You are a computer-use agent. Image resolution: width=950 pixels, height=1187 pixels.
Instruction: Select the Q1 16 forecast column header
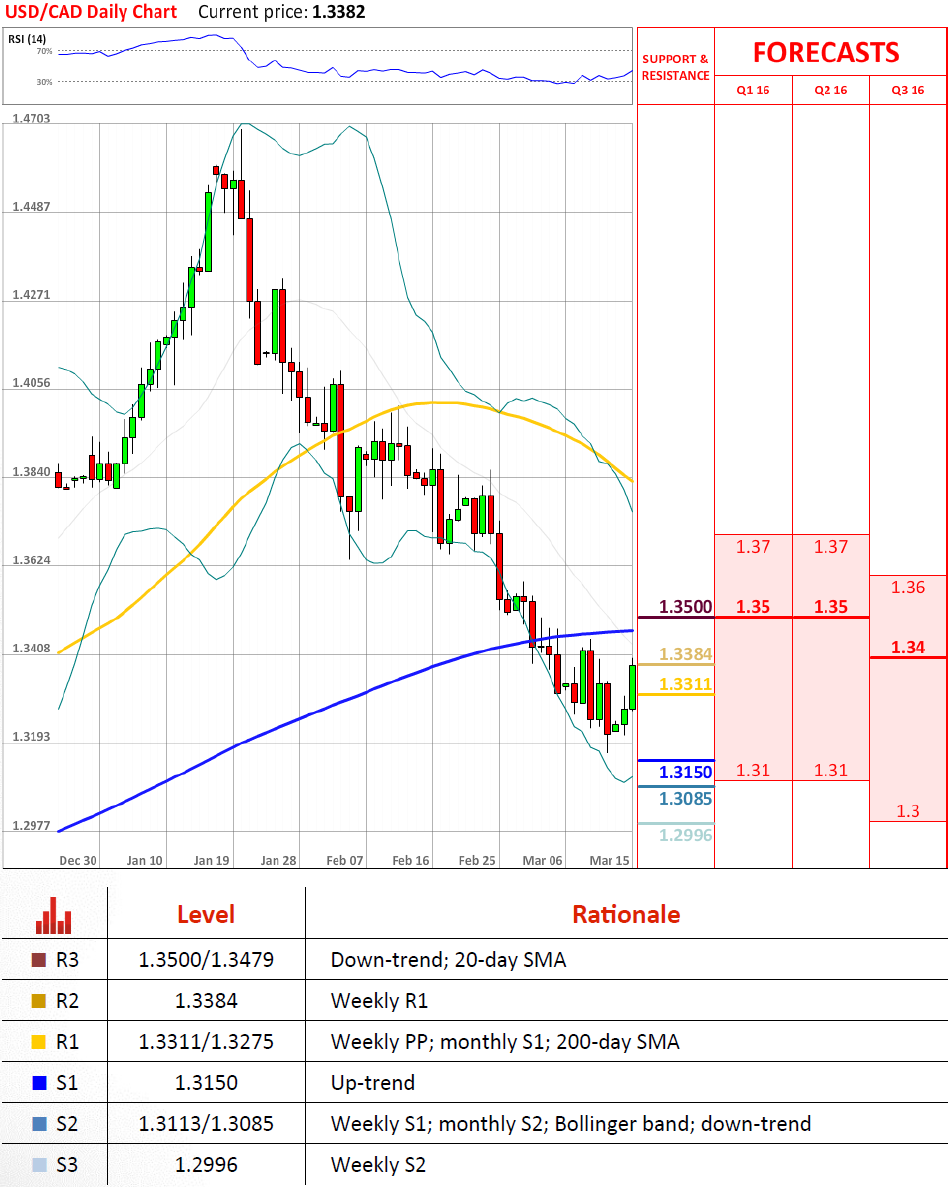tap(752, 90)
